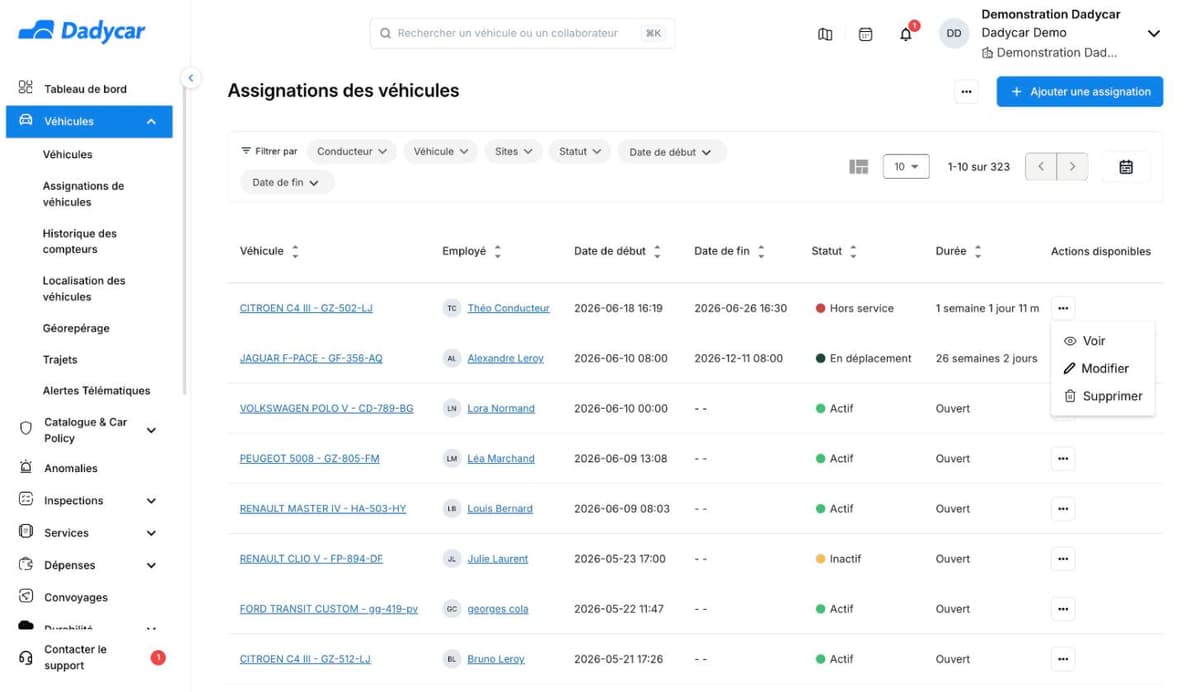Open actions menu for RENAULT CLIO V row
Viewport: 1200px width, 692px height.
[x=1063, y=558]
